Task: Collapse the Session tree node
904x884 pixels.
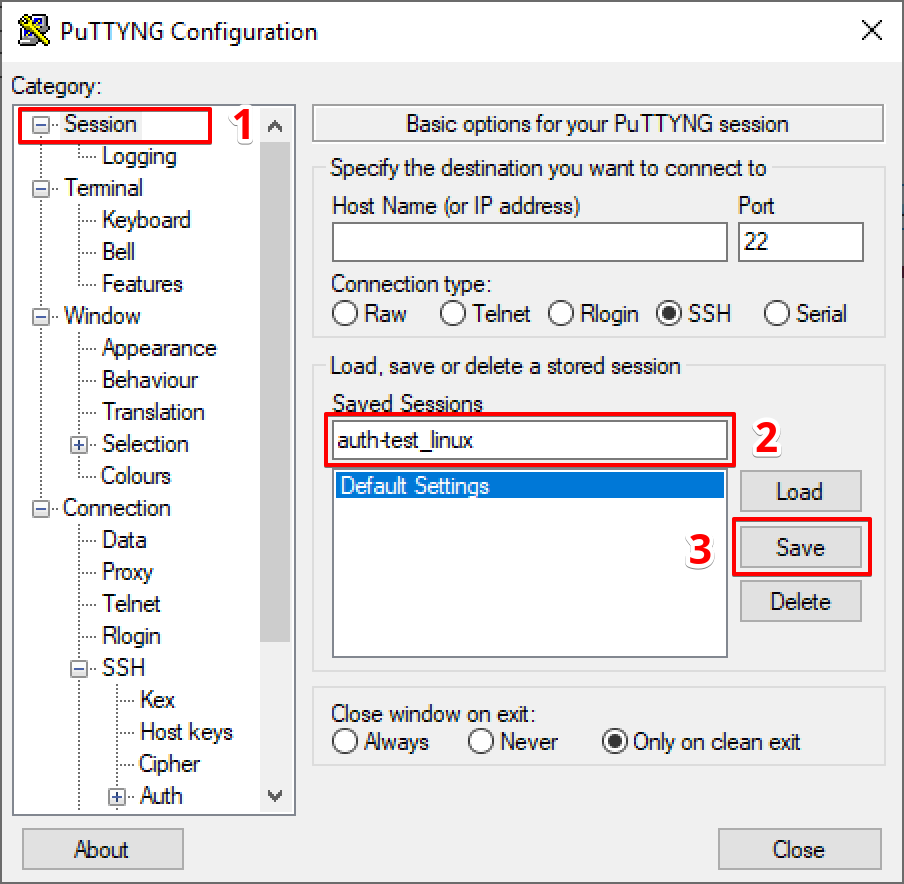Action: point(40,125)
